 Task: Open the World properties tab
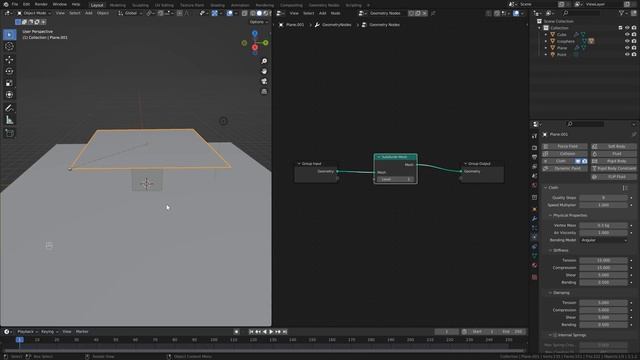click(x=535, y=185)
